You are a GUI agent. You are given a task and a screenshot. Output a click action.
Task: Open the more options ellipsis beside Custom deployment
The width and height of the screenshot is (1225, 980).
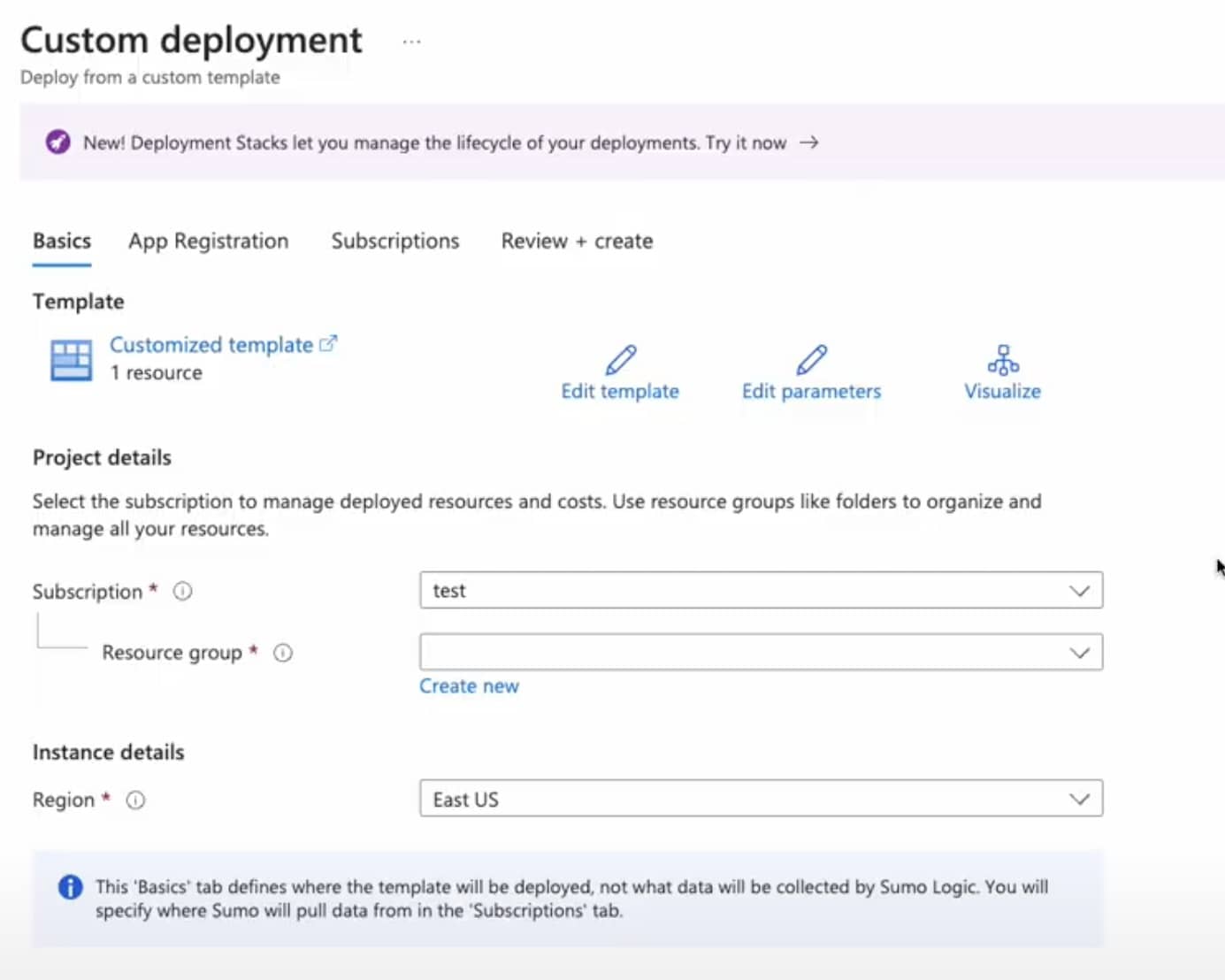[x=410, y=40]
